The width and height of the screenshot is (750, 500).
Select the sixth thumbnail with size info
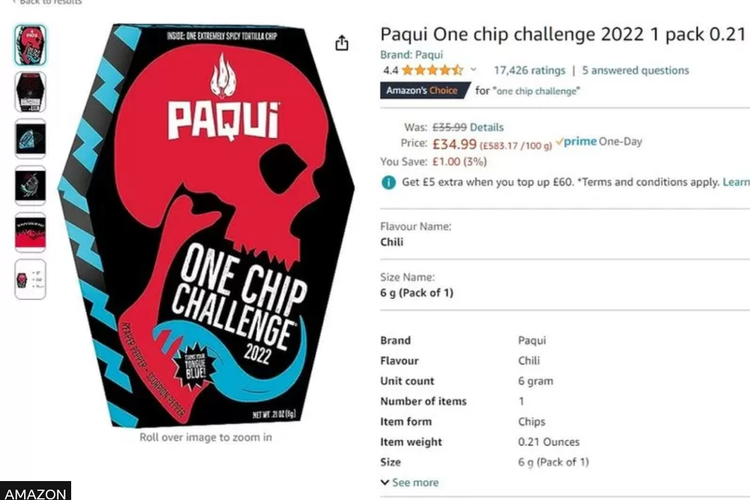click(x=30, y=279)
